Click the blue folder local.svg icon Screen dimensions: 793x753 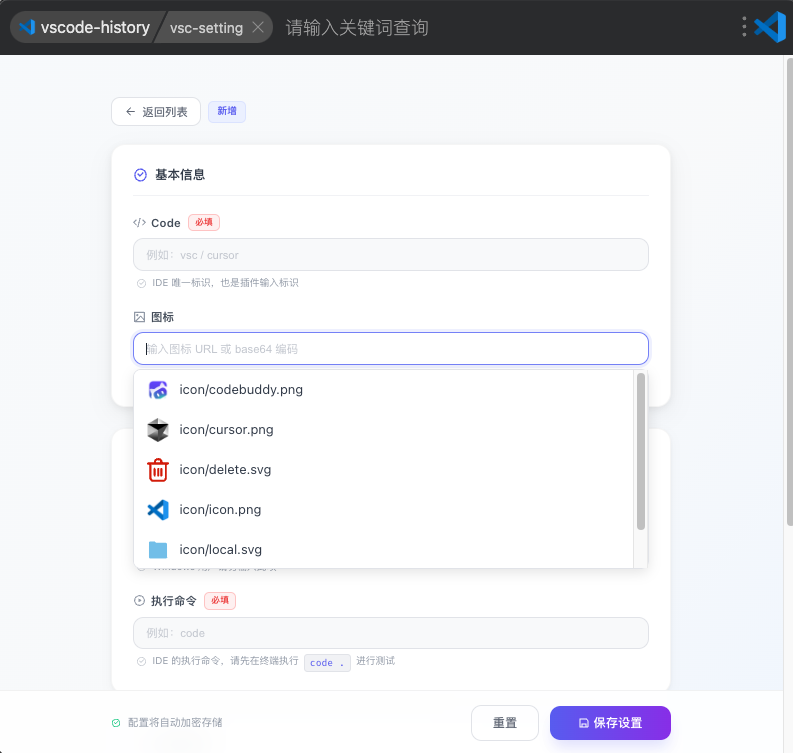pyautogui.click(x=158, y=549)
